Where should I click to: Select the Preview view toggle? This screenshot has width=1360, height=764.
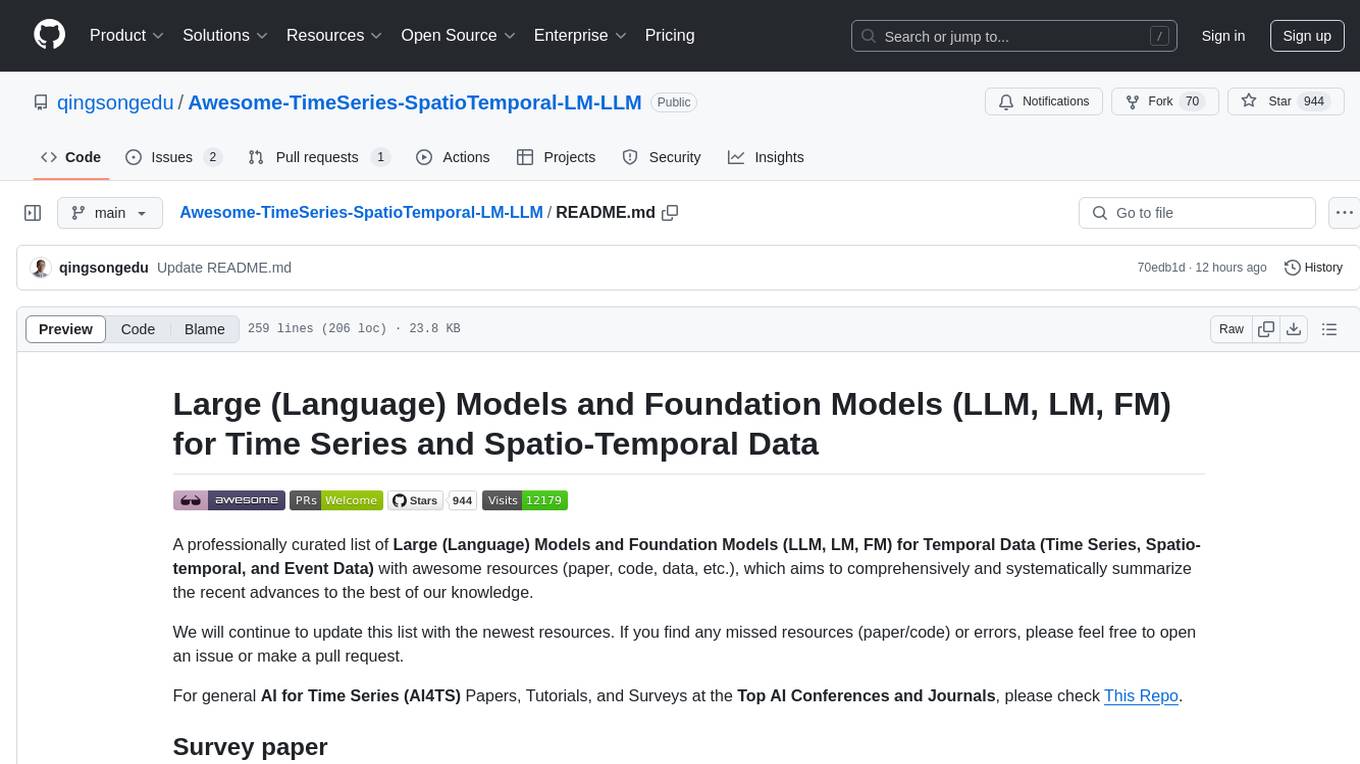click(66, 329)
